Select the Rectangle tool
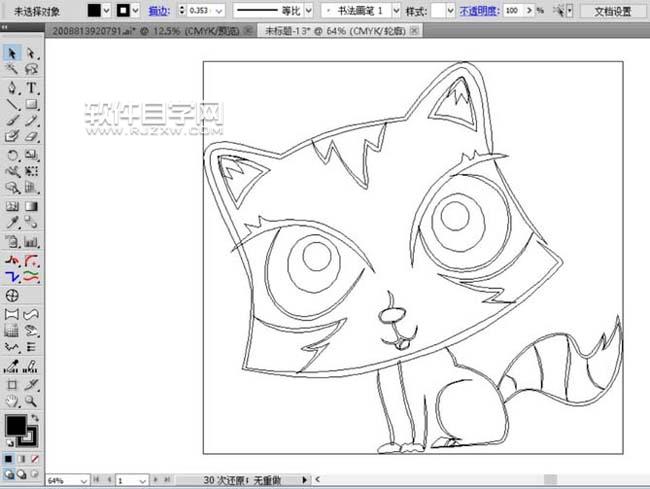 click(x=31, y=104)
